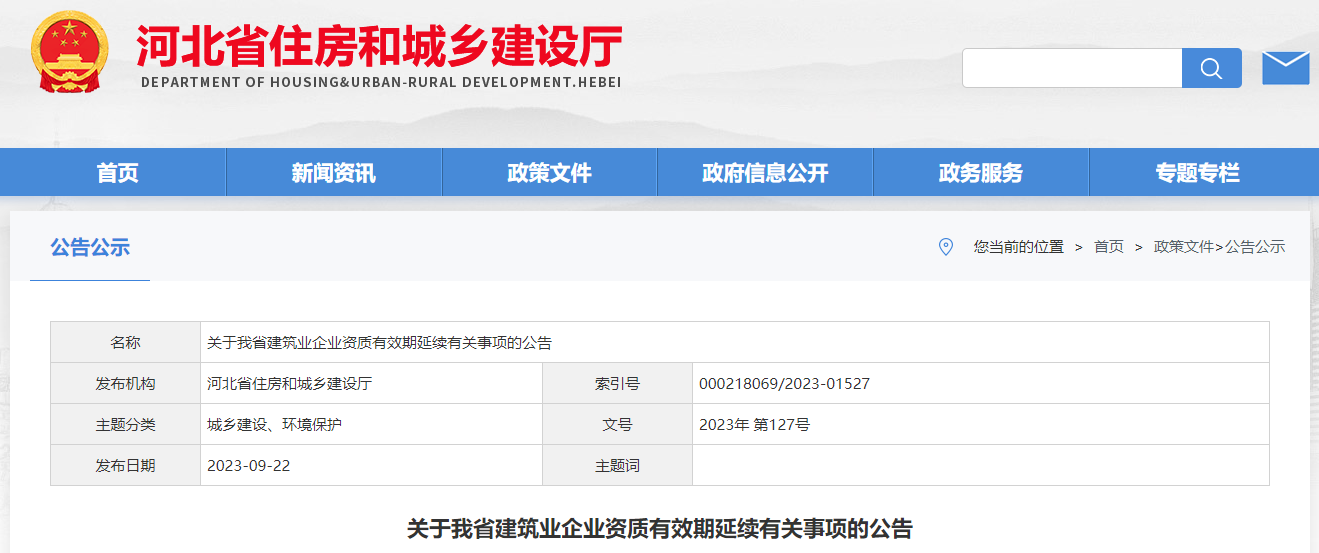Click the 首页 breadcrumb link
The image size is (1319, 553).
pyautogui.click(x=1108, y=247)
